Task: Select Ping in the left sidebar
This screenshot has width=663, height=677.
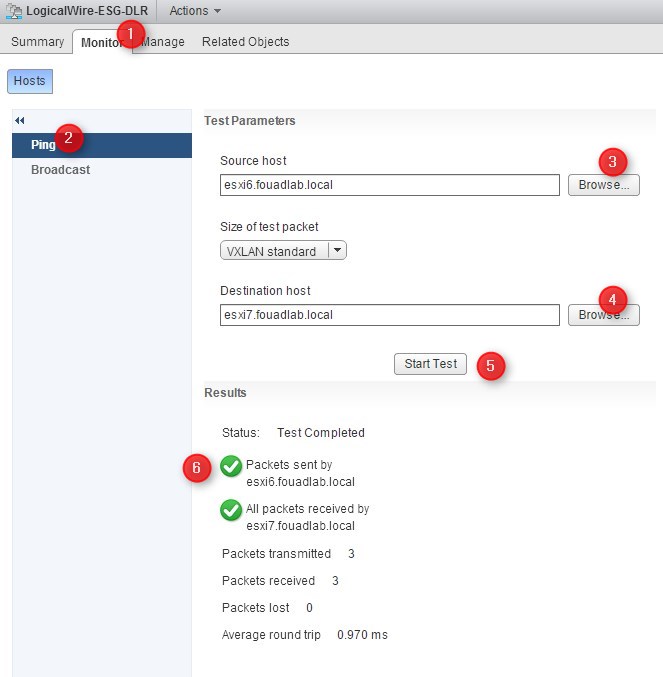Action: pyautogui.click(x=43, y=145)
